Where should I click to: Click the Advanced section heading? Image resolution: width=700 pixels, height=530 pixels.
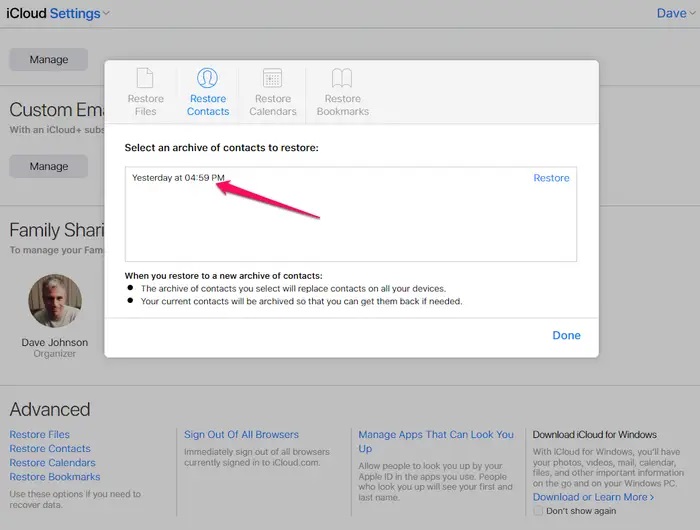tap(50, 409)
